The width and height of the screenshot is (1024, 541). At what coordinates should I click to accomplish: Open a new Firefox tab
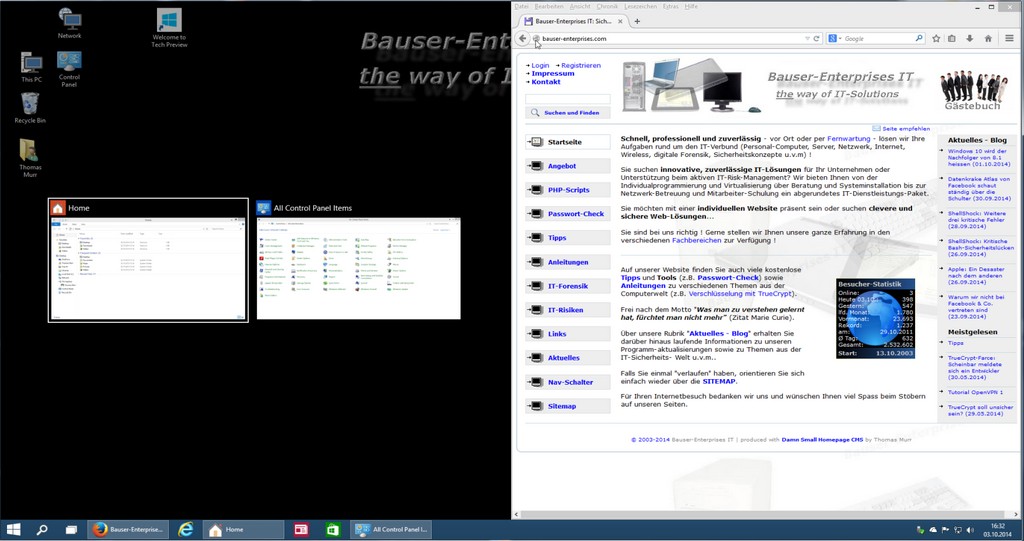click(637, 21)
